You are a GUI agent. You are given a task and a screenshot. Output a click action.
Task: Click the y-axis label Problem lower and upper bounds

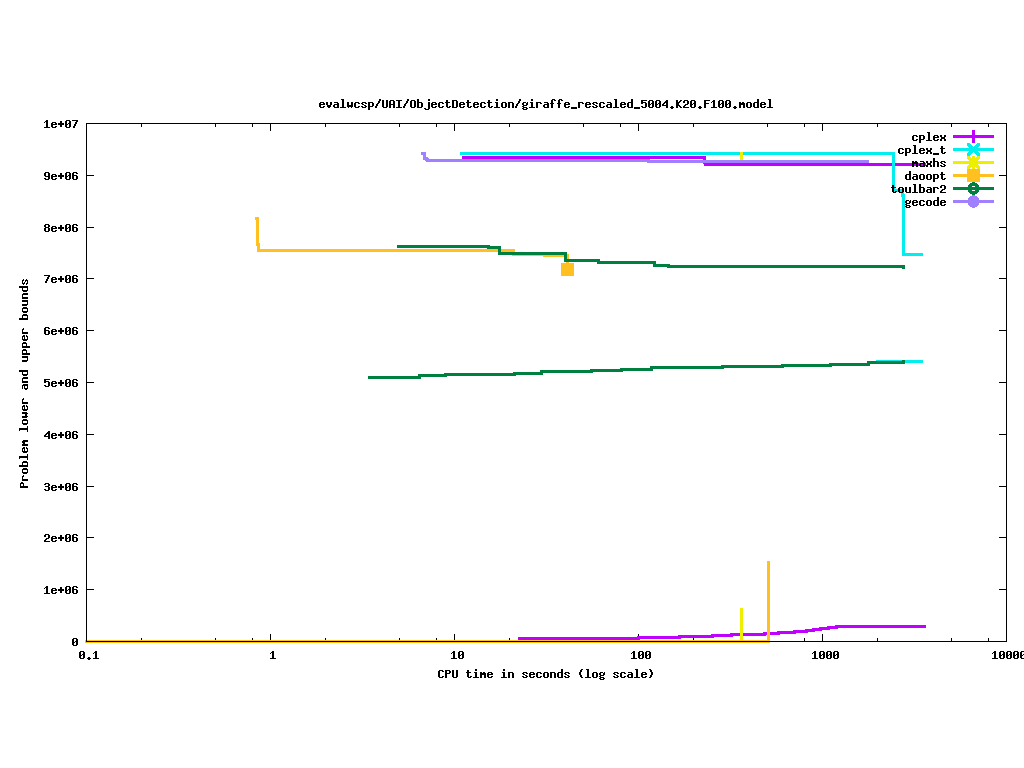[x=25, y=384]
